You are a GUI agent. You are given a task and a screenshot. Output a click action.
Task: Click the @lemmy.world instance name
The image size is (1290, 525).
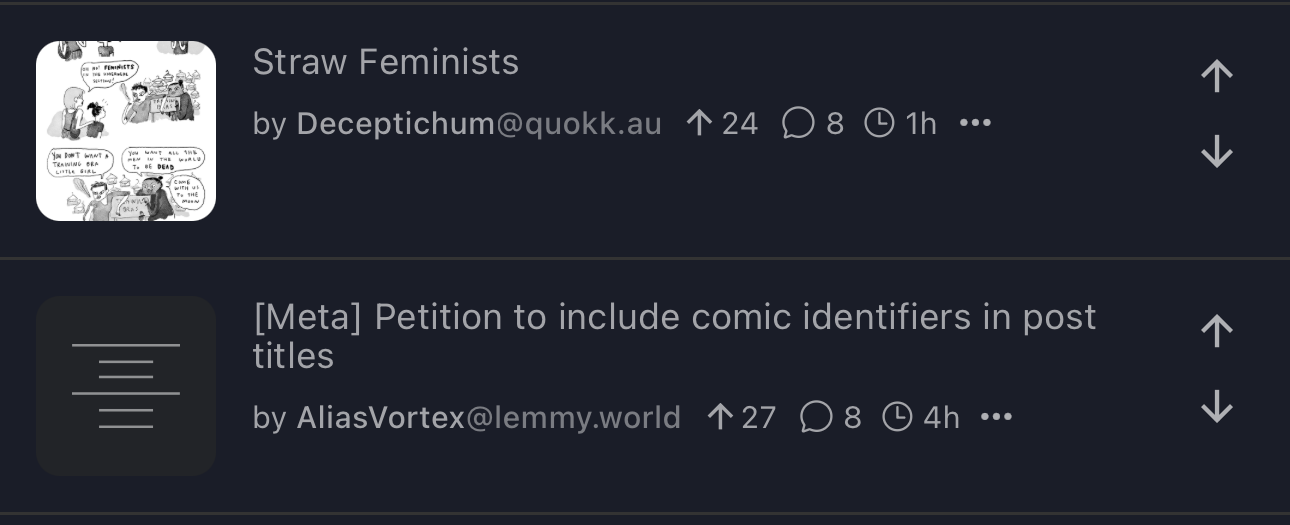573,418
